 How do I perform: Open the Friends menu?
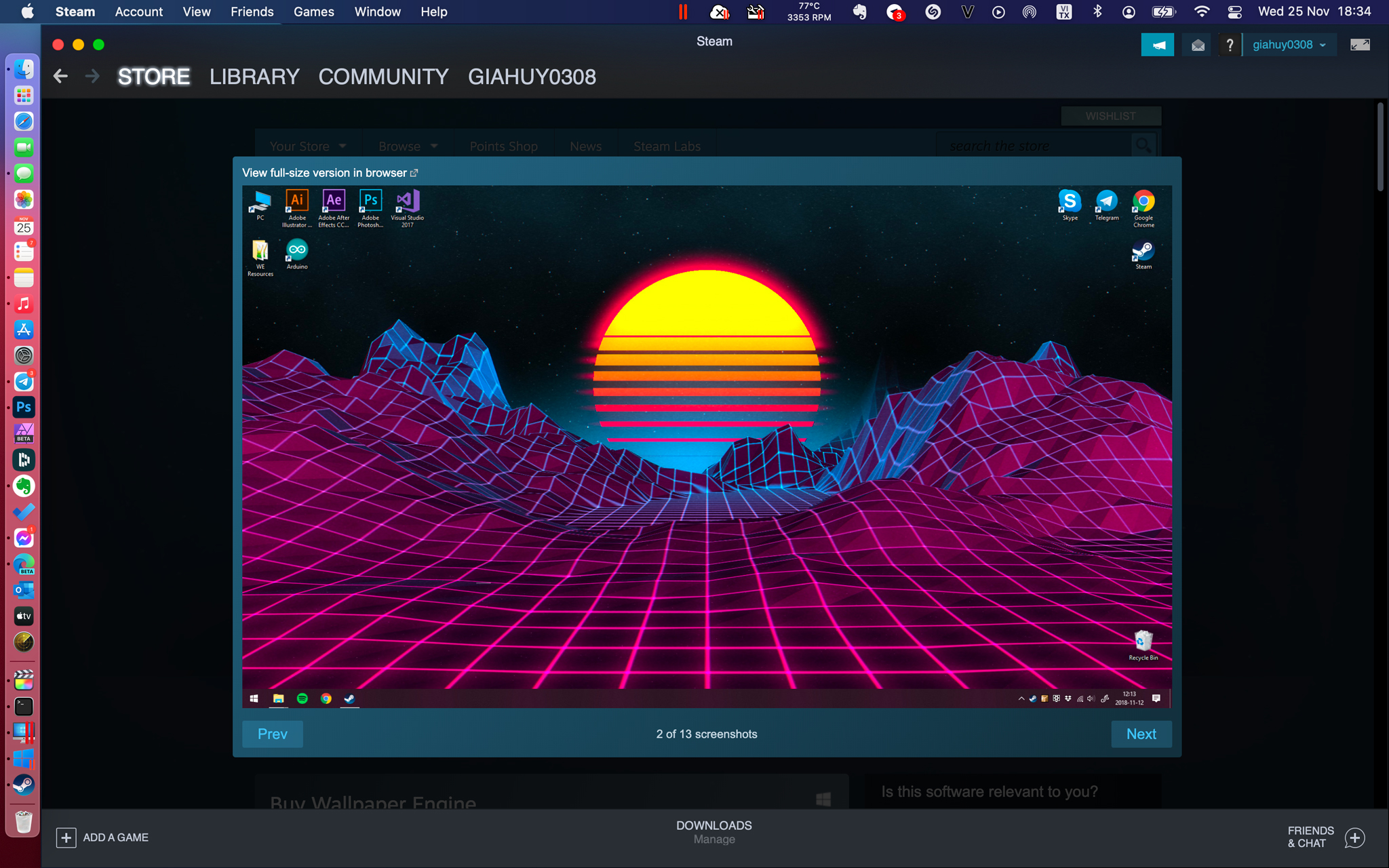click(252, 12)
